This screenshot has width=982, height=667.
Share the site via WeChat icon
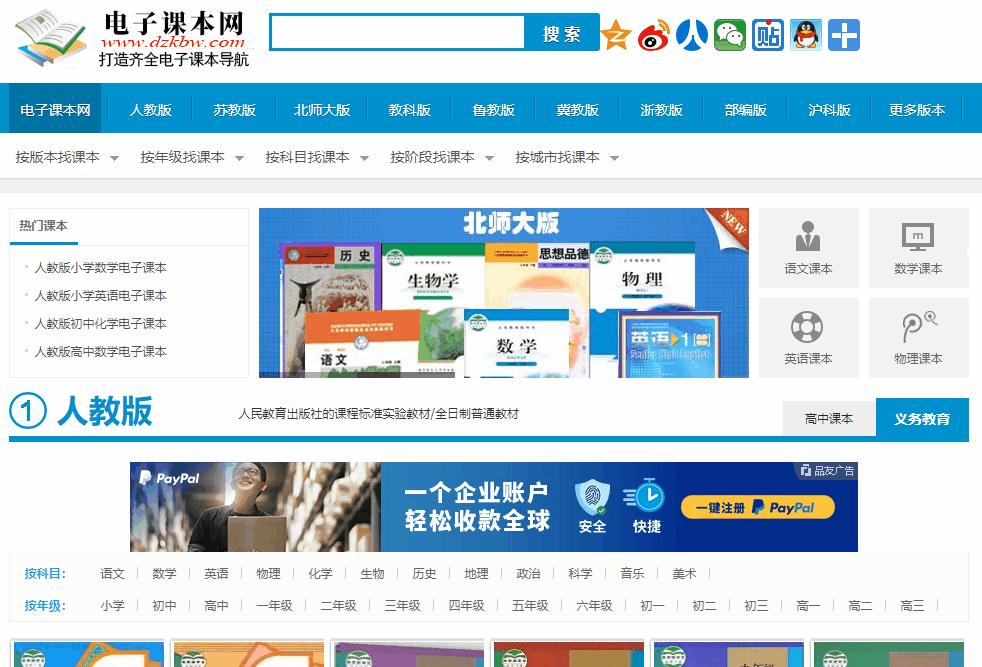click(x=729, y=33)
